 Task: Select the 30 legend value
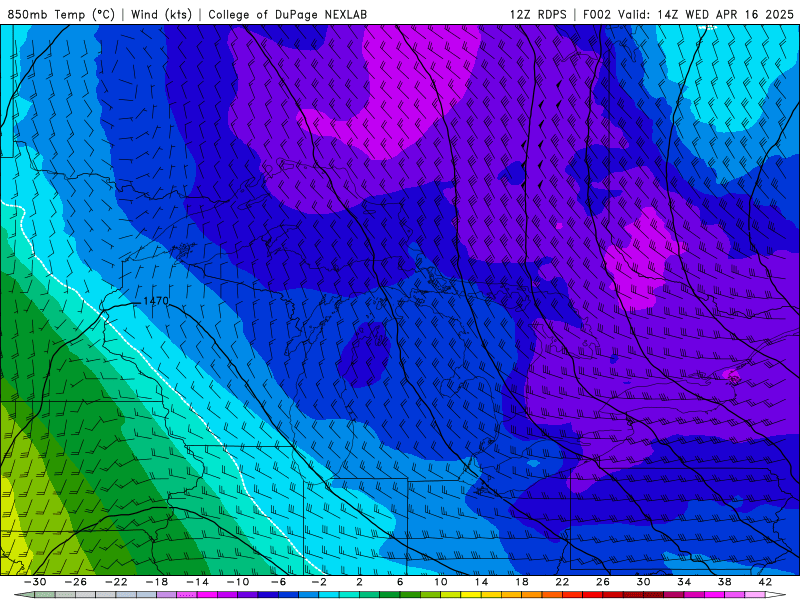coord(643,582)
